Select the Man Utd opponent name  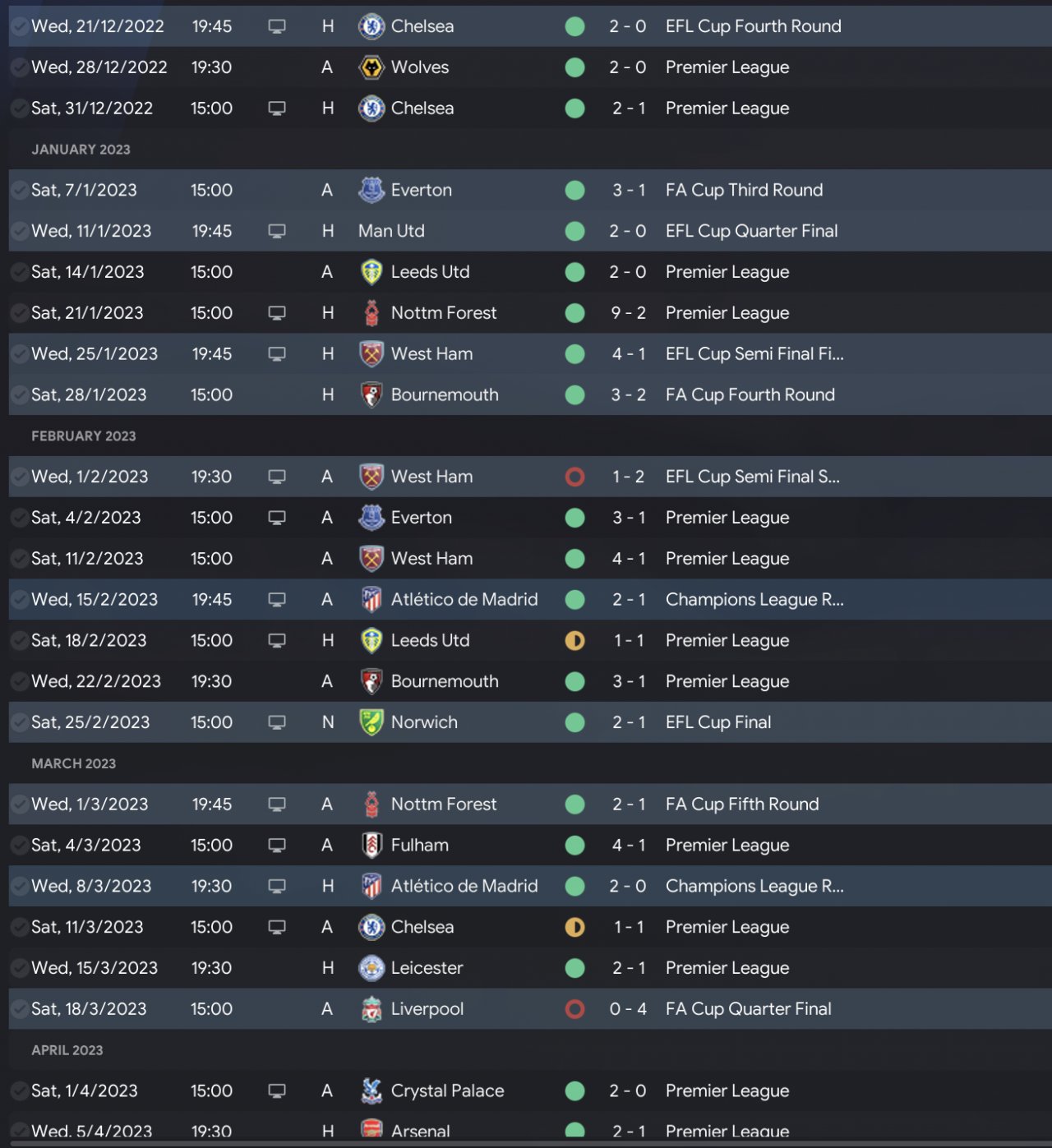[x=391, y=231]
